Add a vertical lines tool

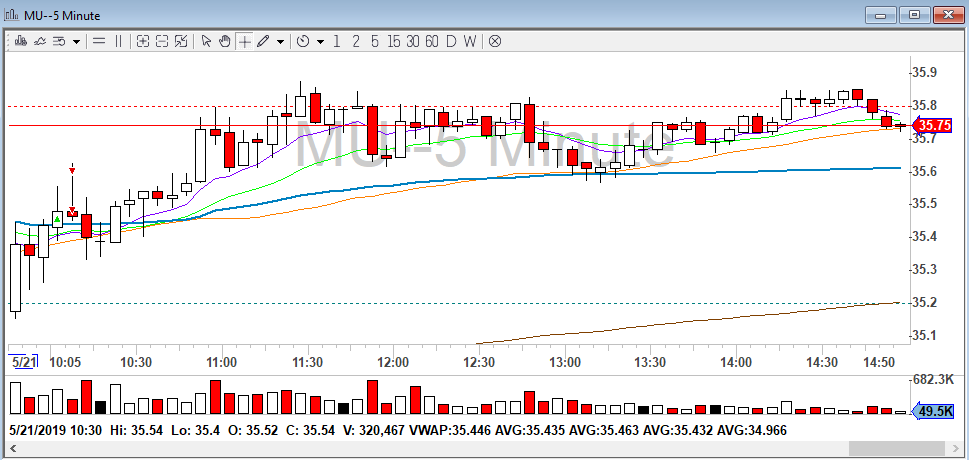coord(118,41)
